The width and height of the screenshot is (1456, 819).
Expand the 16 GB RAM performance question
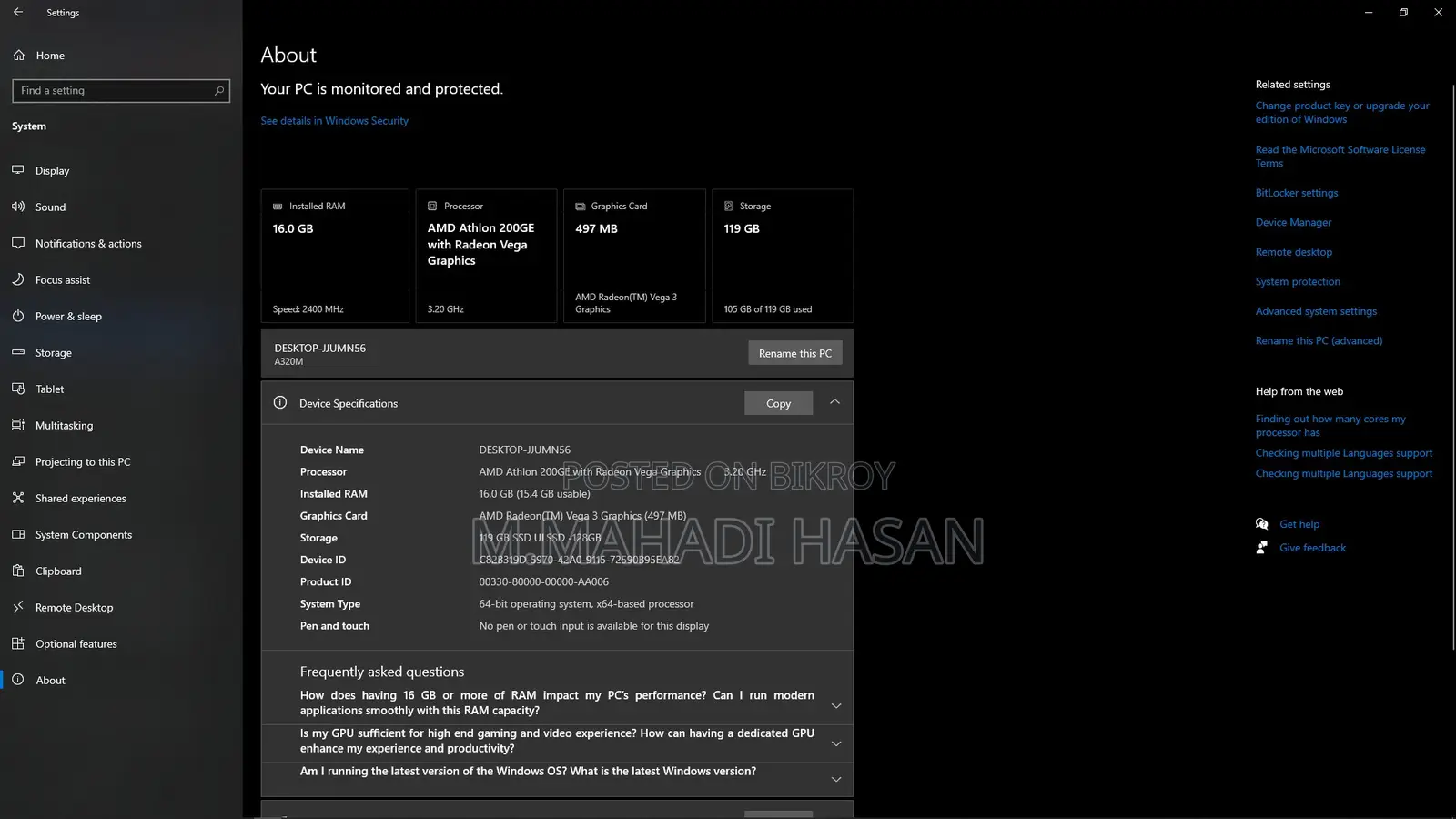[x=836, y=706]
